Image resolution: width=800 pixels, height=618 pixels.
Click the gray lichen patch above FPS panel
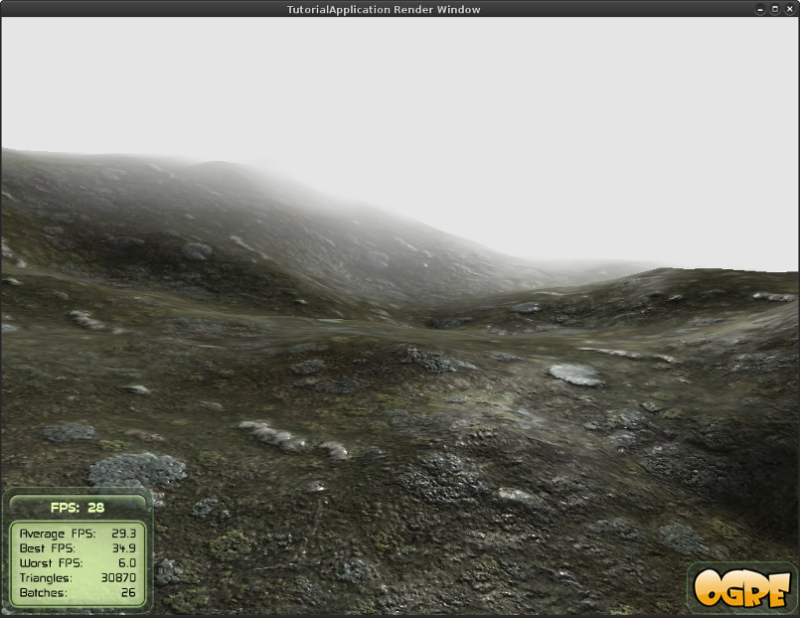[x=136, y=469]
